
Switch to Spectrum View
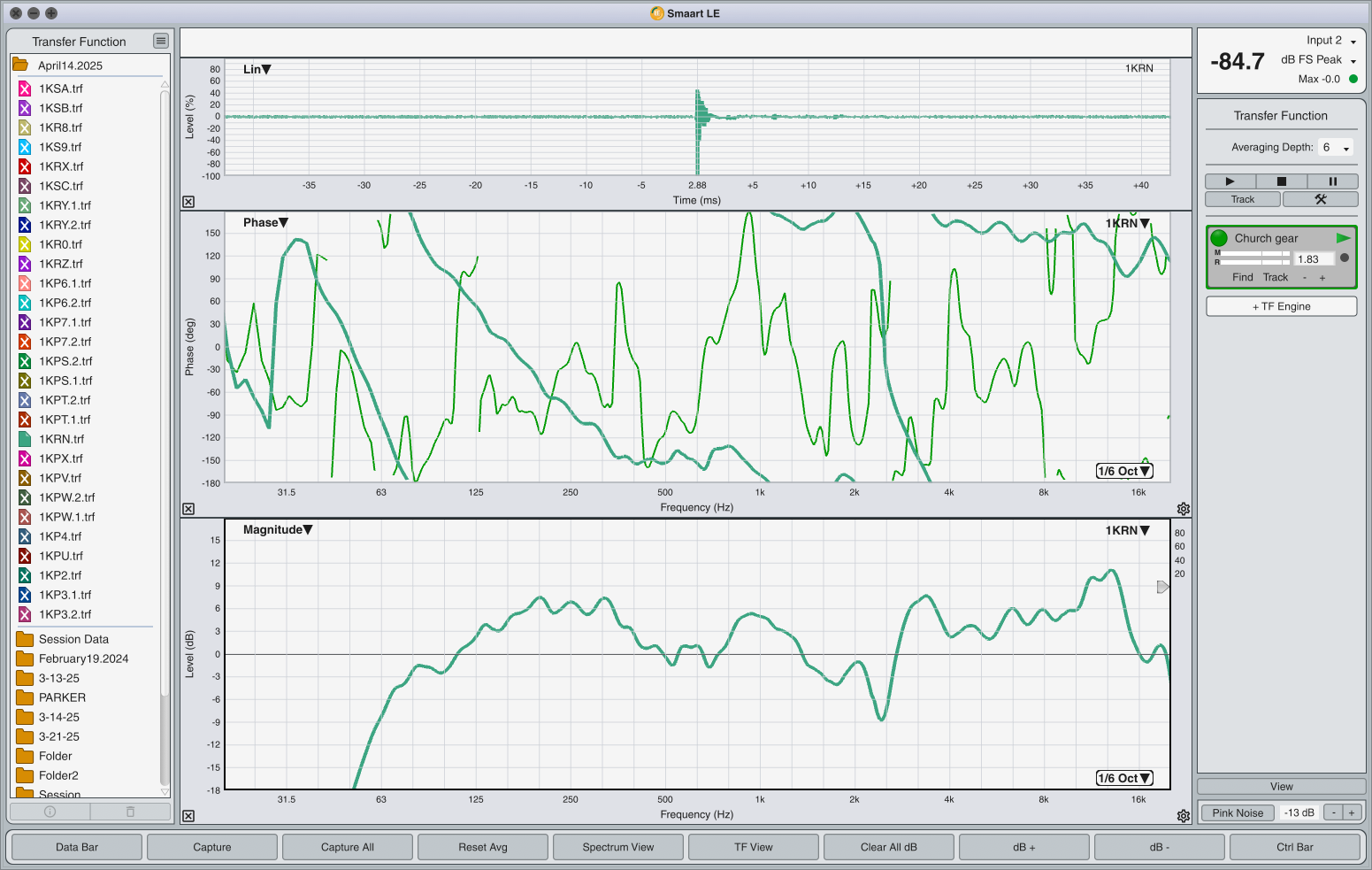[618, 847]
